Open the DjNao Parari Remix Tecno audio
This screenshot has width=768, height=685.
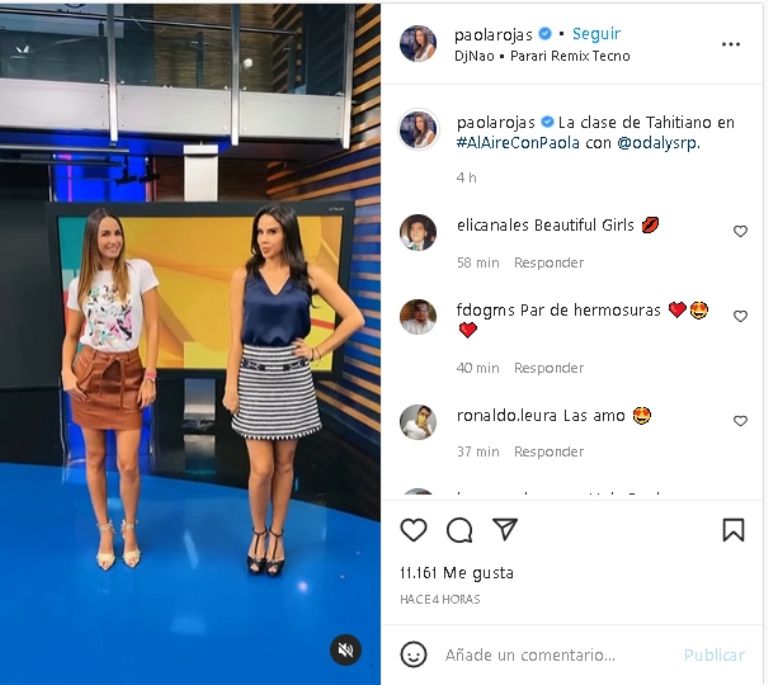pos(542,56)
